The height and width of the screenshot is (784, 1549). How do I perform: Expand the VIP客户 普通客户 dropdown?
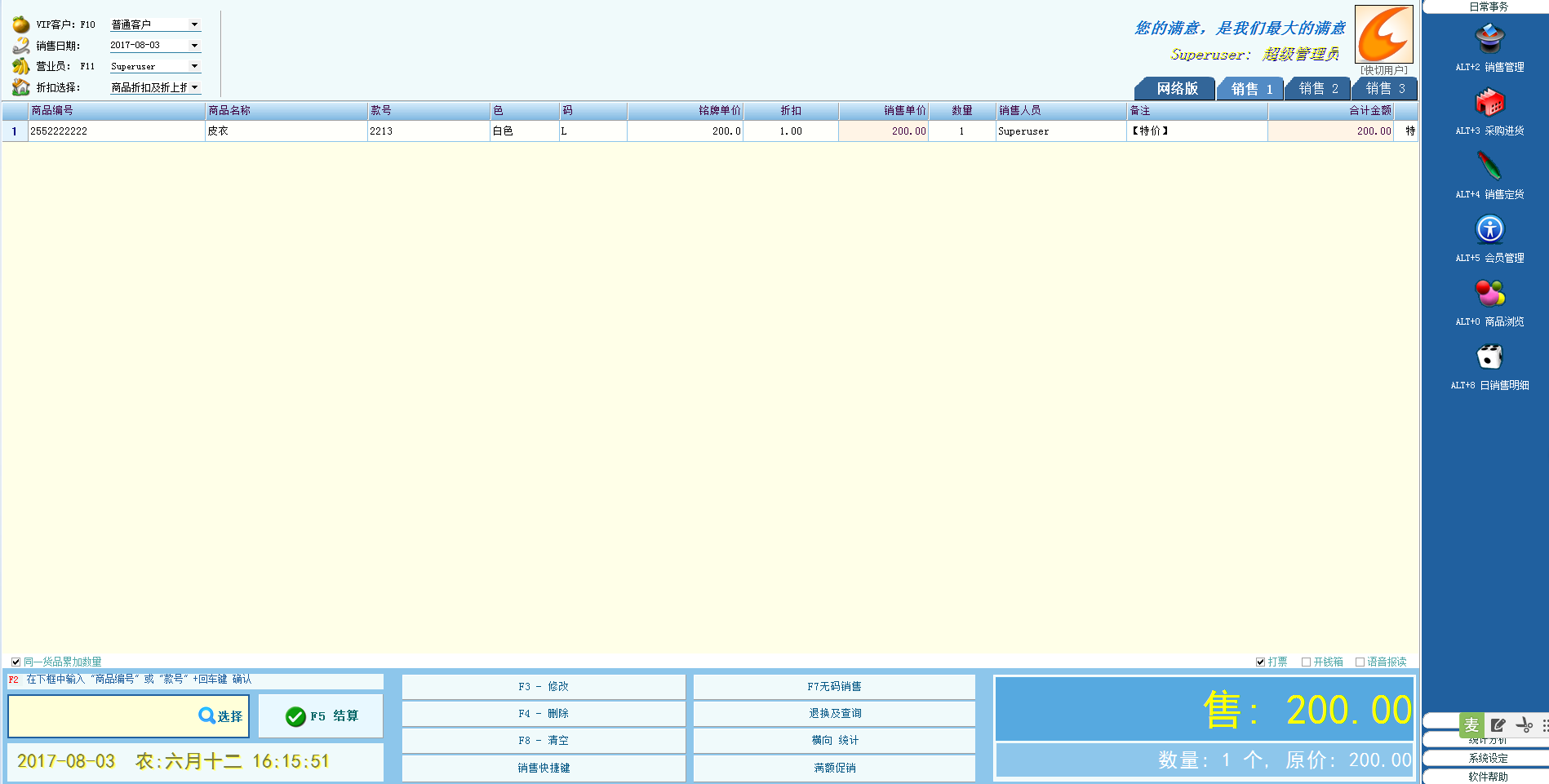(x=194, y=24)
